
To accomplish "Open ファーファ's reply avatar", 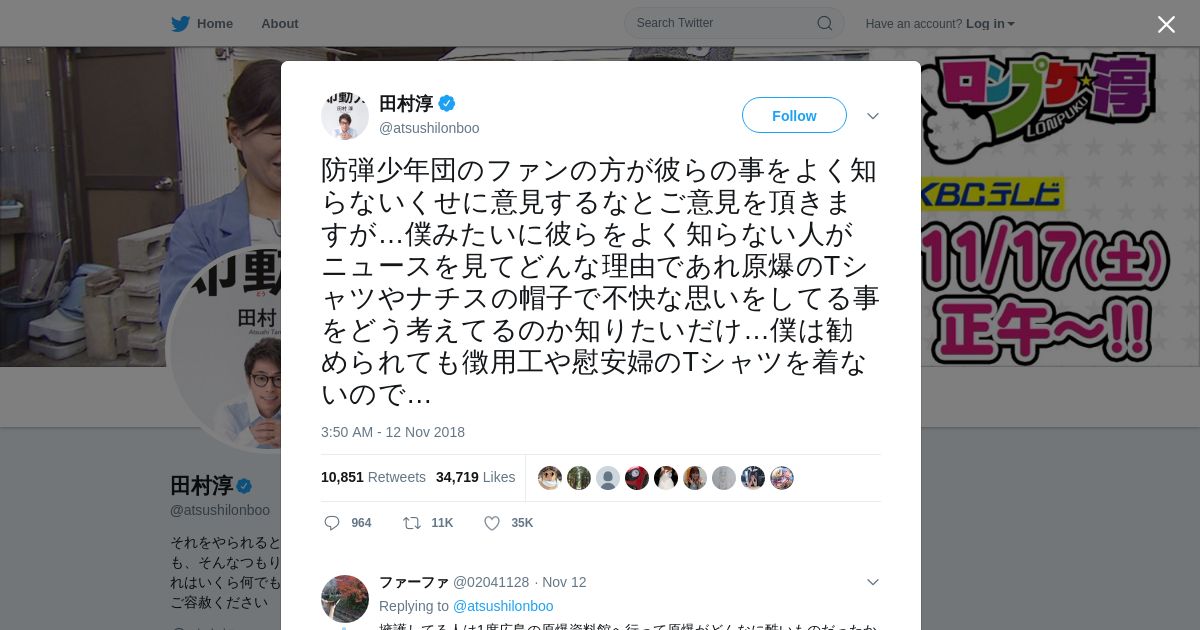I will 345,599.
